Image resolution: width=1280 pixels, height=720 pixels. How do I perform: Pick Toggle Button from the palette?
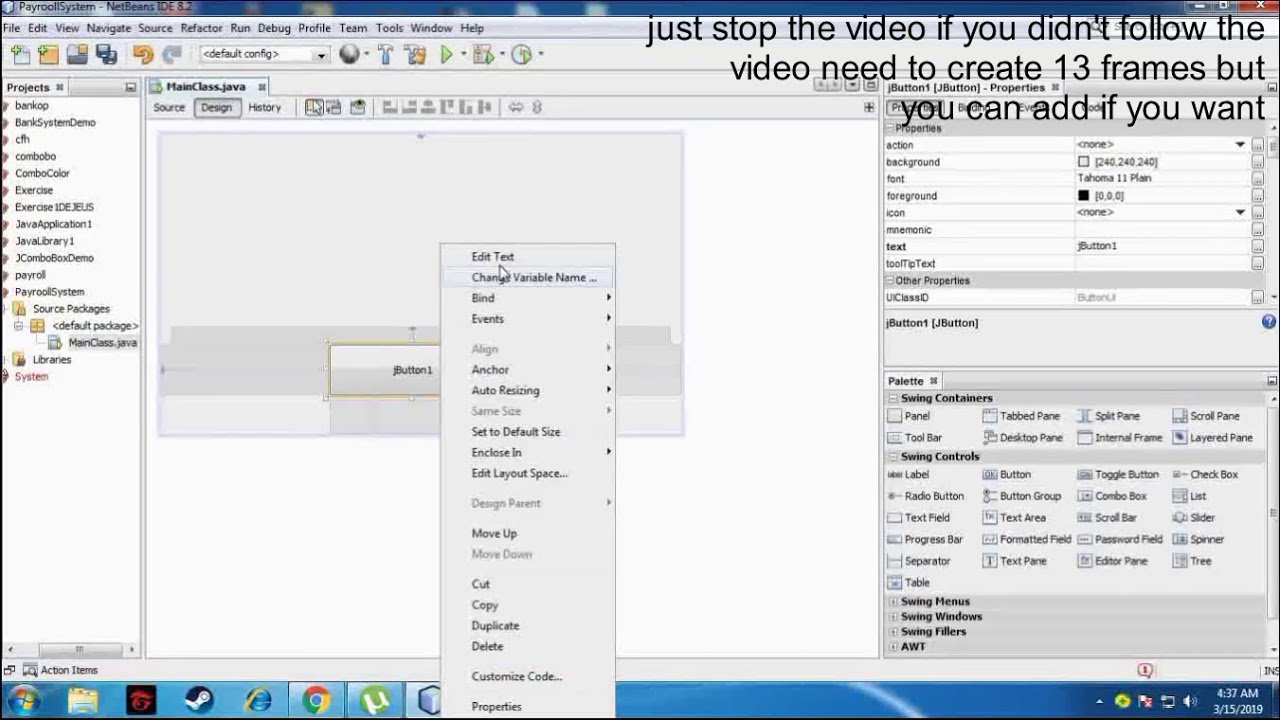click(x=1118, y=475)
